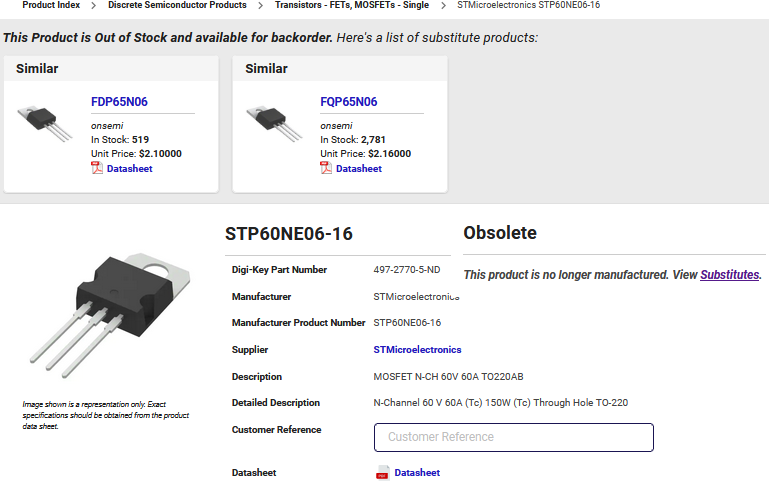
Task: Navigate to Discrete Semiconductor Products breadcrumb
Action: click(177, 5)
